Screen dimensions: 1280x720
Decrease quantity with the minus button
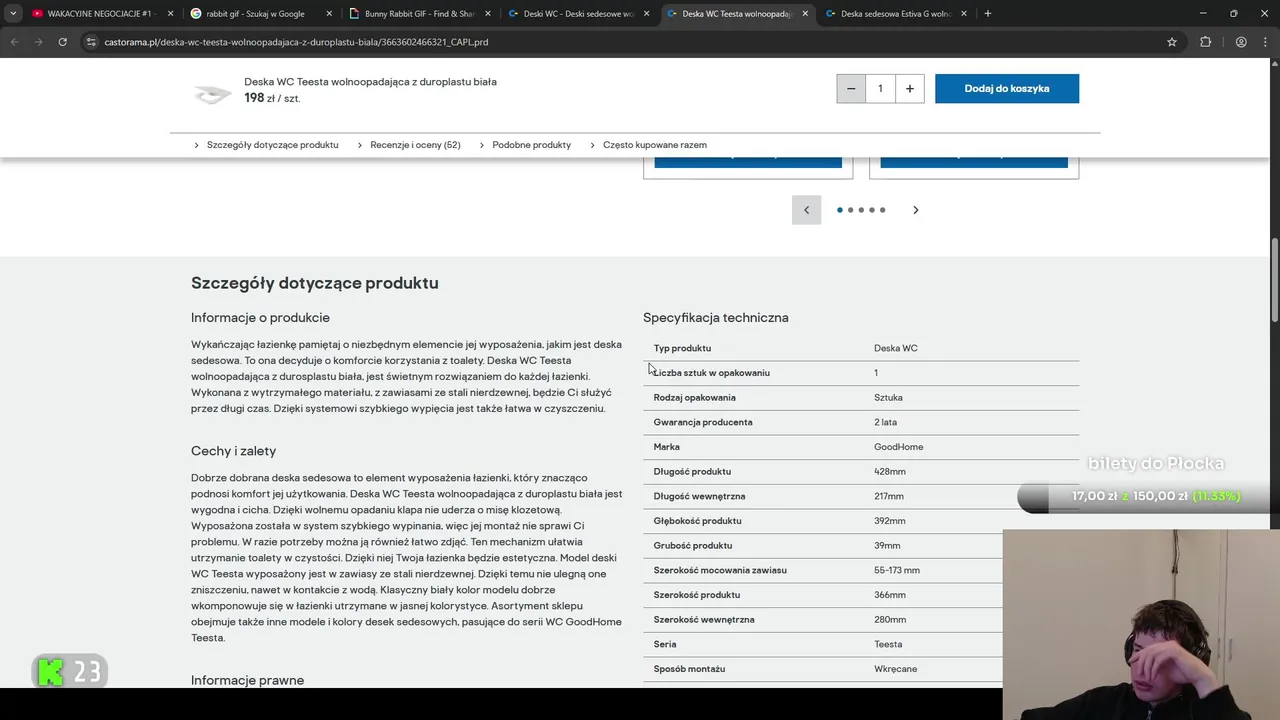[x=851, y=88]
